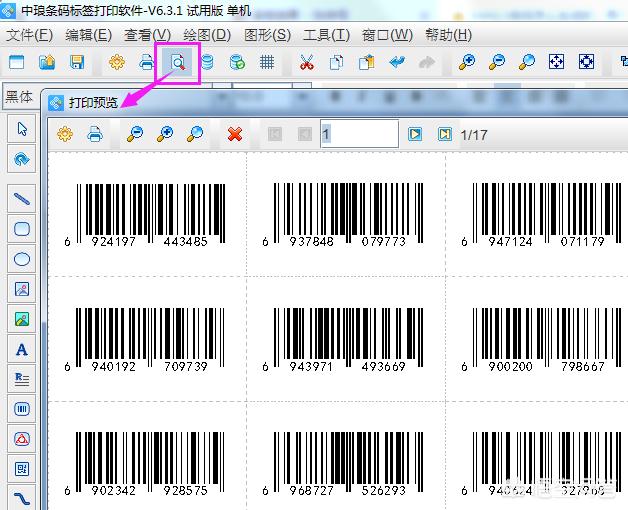Click the barcode numbered 937848 079773

tap(343, 215)
